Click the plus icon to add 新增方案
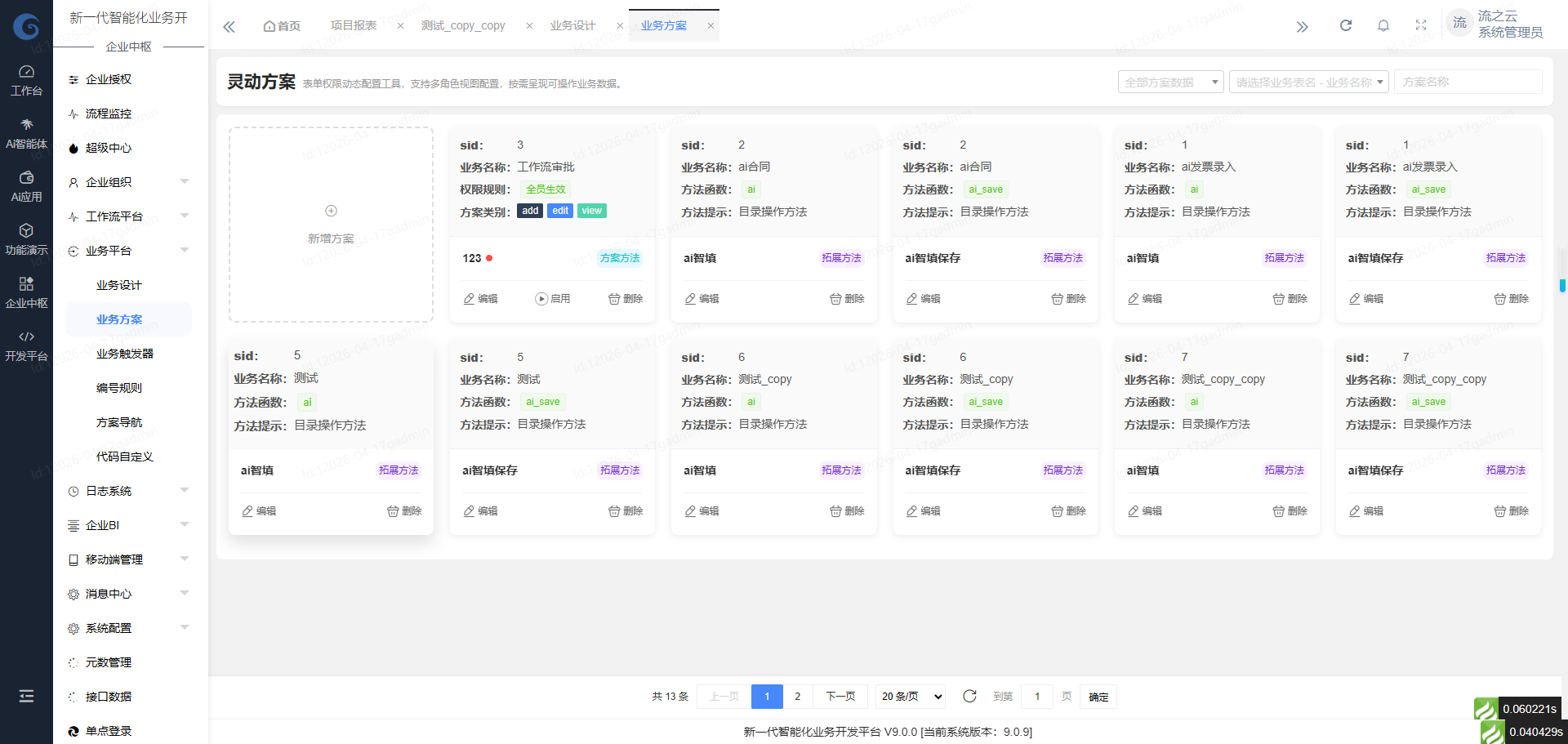 [331, 211]
